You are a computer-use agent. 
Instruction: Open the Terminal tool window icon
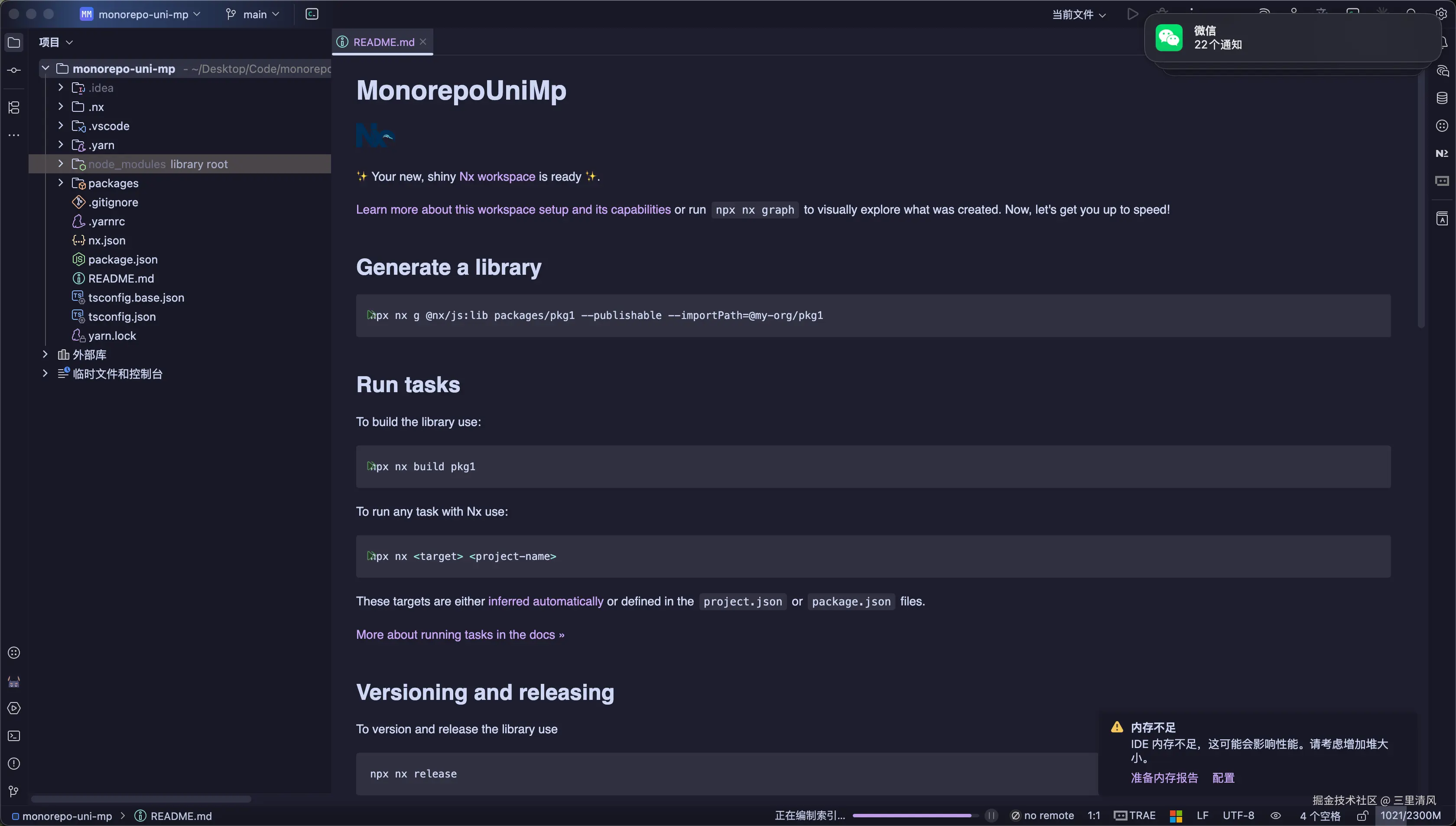point(14,736)
